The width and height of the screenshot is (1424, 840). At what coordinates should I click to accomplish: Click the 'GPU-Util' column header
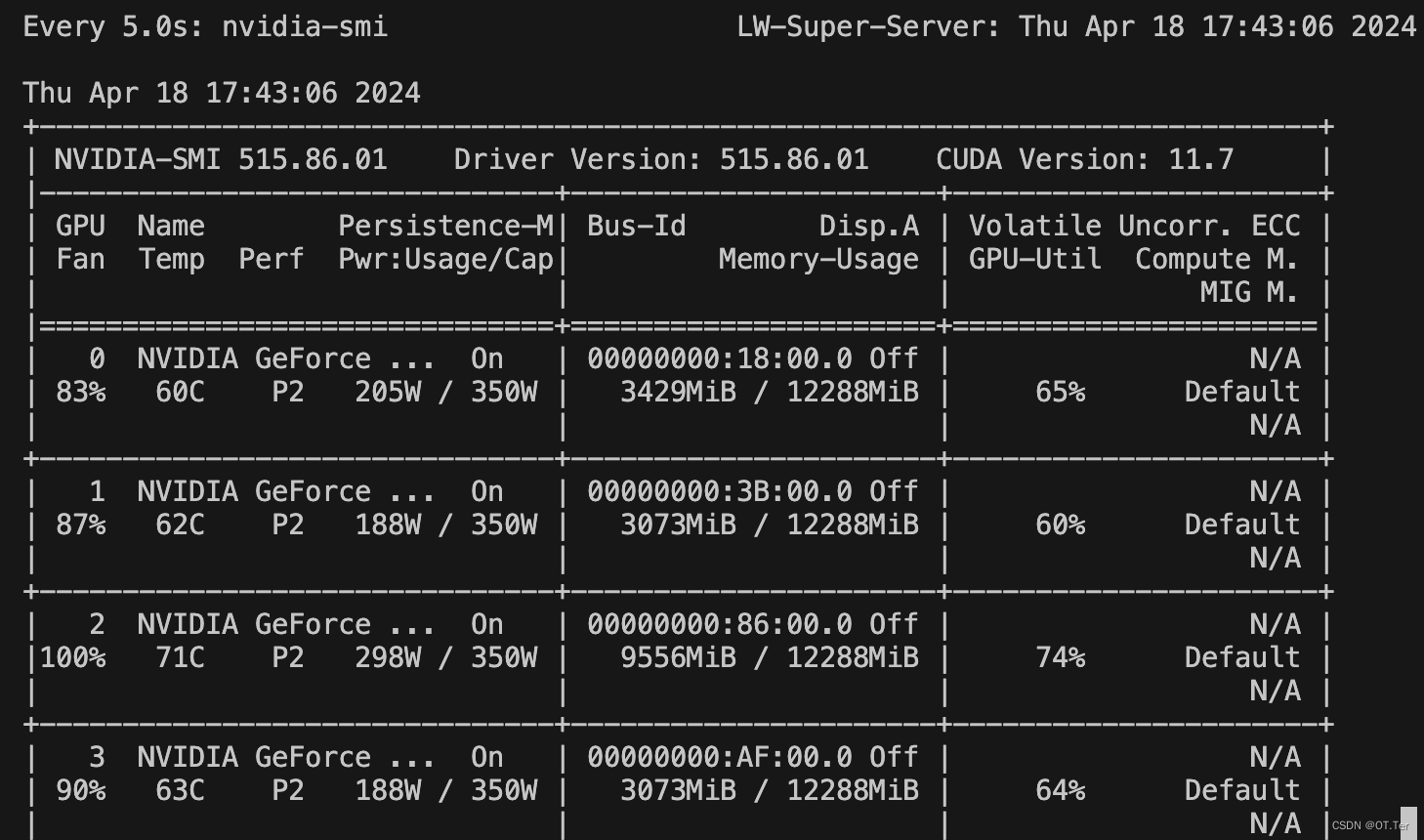[1035, 259]
